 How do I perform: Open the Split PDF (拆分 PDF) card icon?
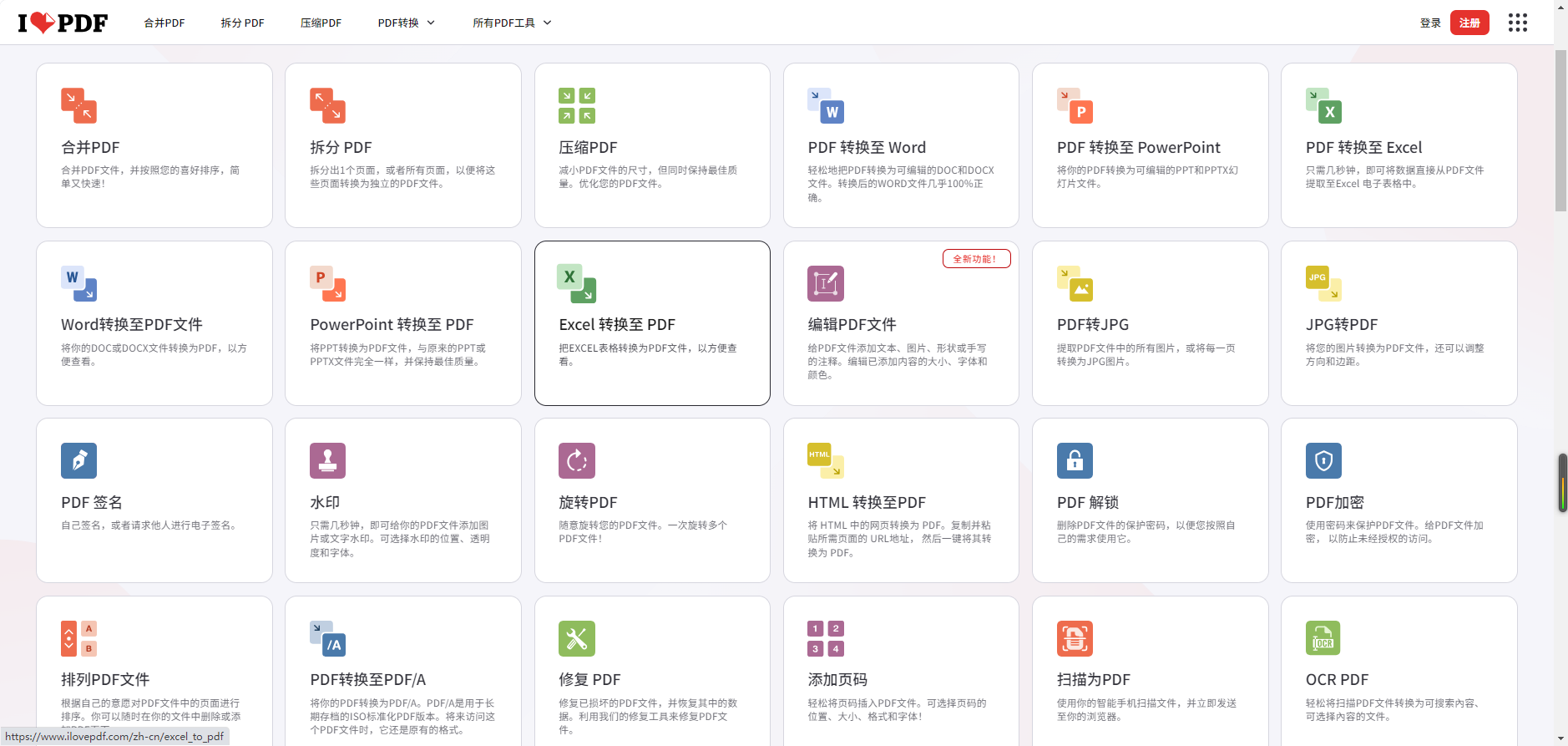pyautogui.click(x=327, y=106)
